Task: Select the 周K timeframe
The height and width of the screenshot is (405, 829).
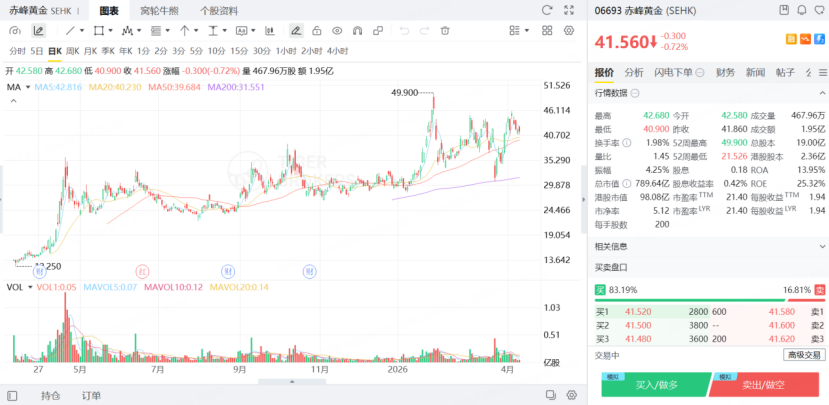Action: pos(72,51)
